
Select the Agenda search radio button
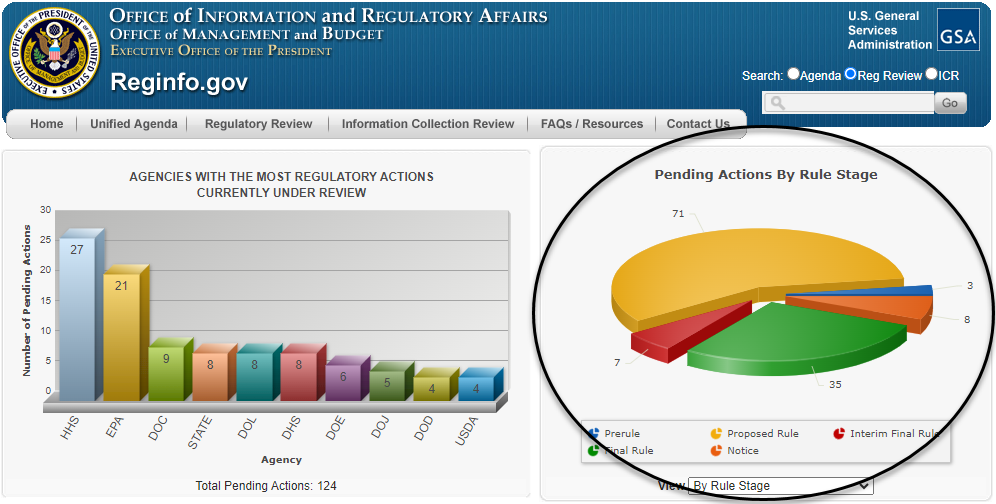click(x=794, y=74)
